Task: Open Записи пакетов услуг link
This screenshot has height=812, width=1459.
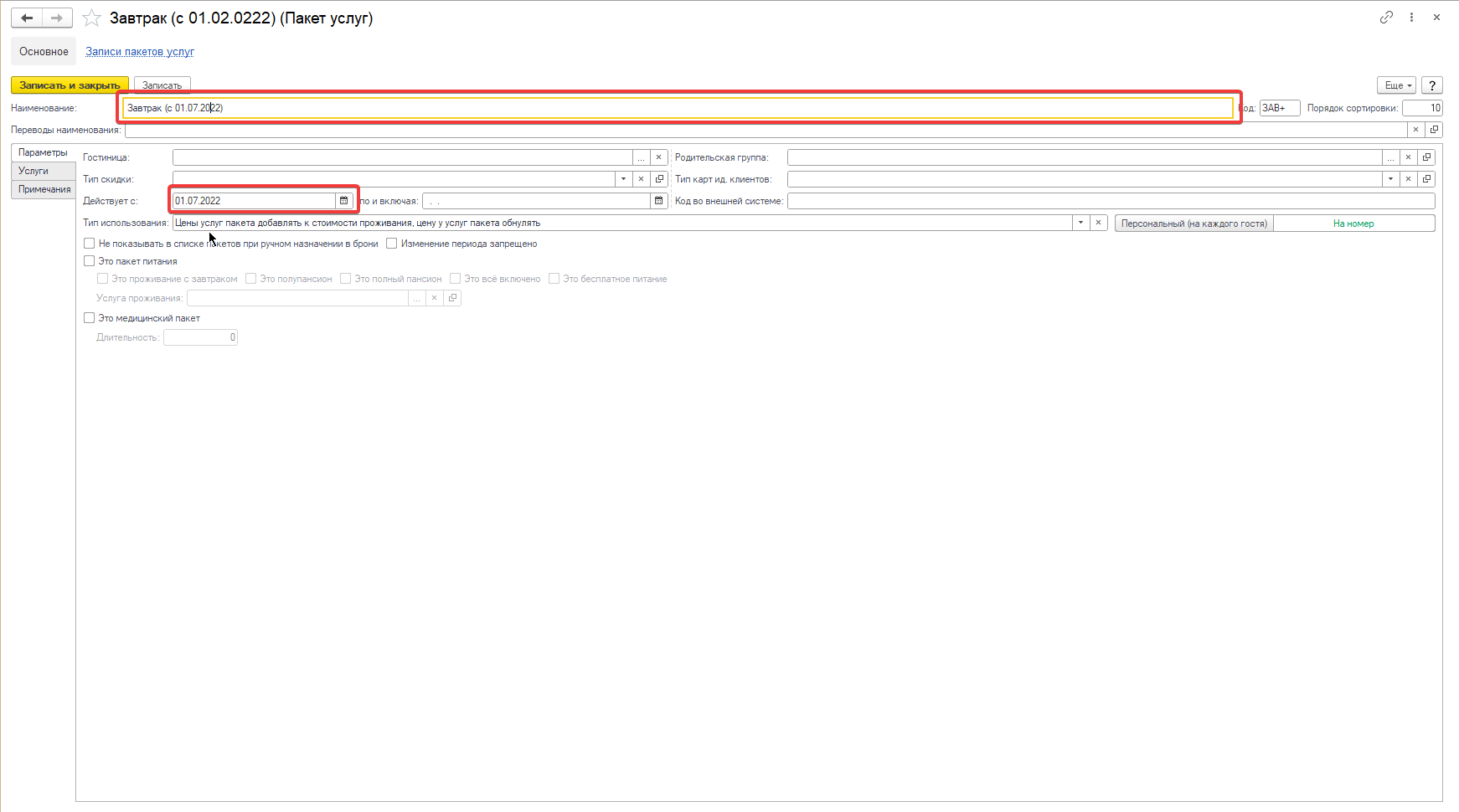Action: tap(140, 52)
